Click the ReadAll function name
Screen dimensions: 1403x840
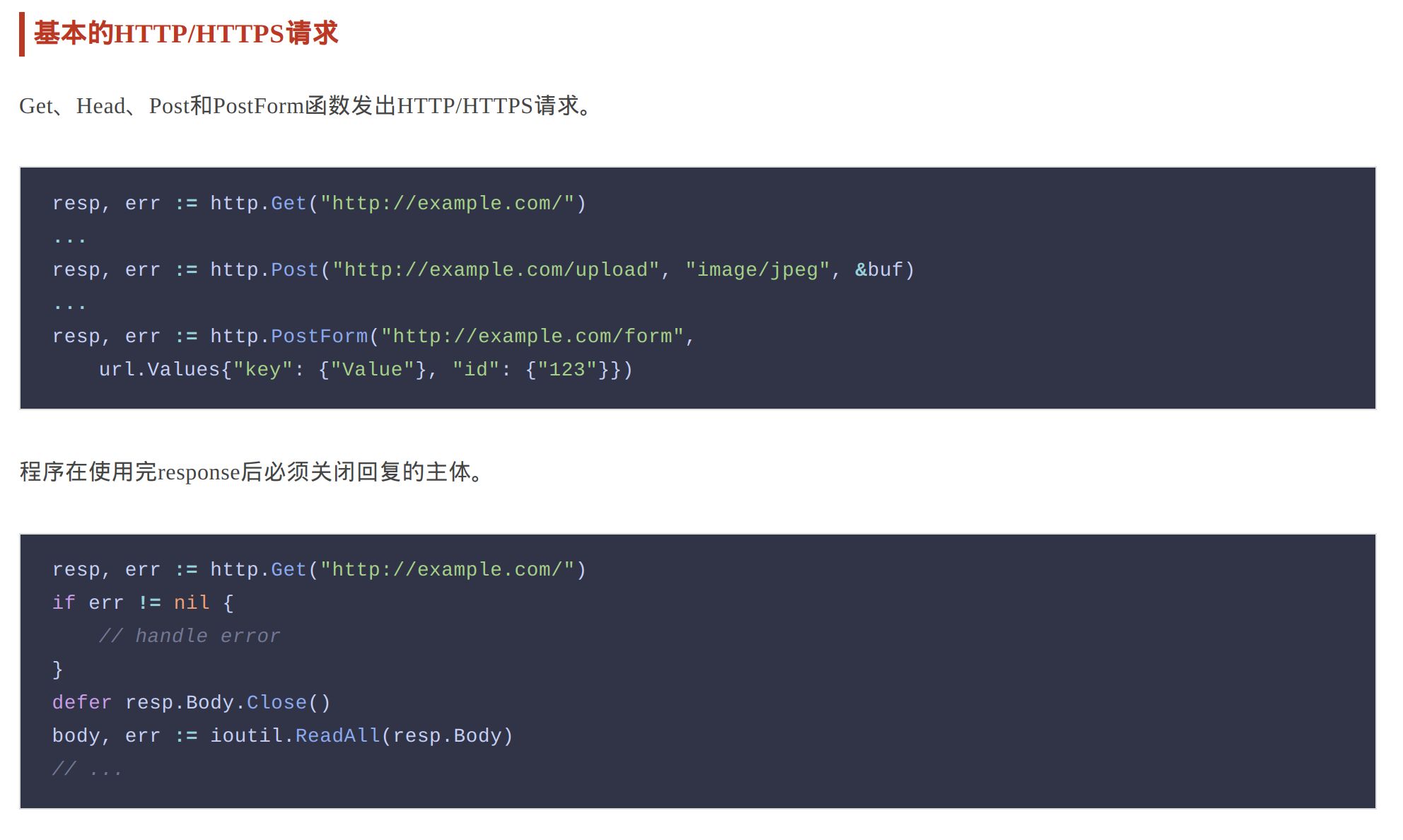pos(337,736)
